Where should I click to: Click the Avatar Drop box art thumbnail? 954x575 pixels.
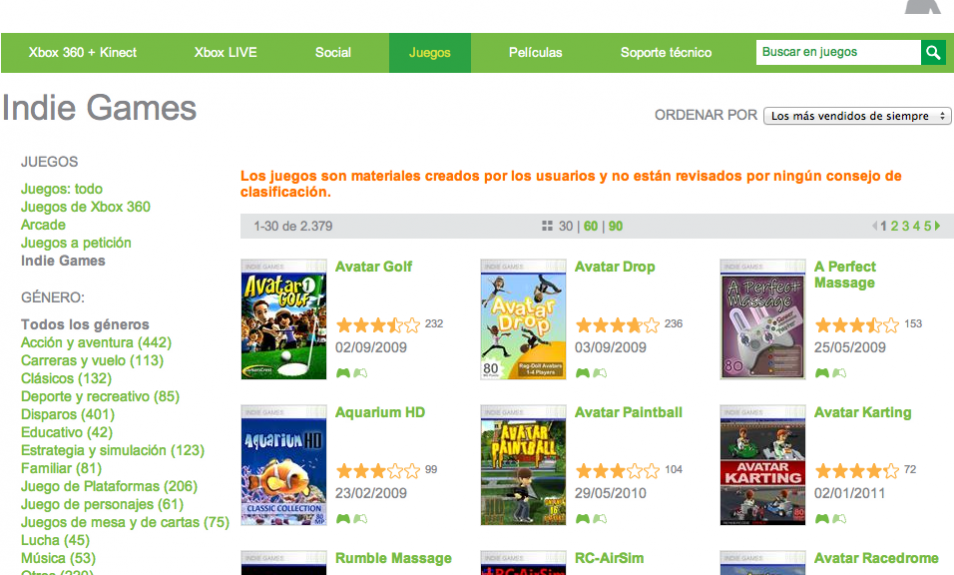(523, 319)
